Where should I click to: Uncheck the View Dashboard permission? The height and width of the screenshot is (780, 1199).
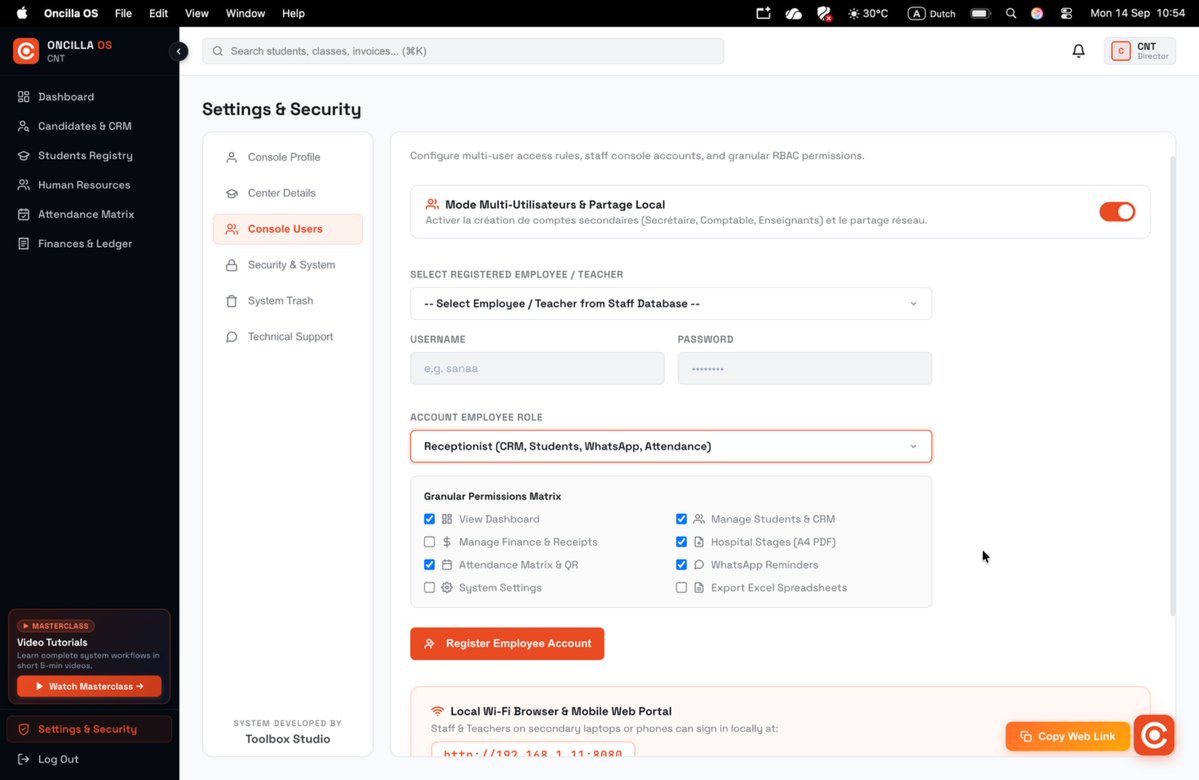point(429,518)
